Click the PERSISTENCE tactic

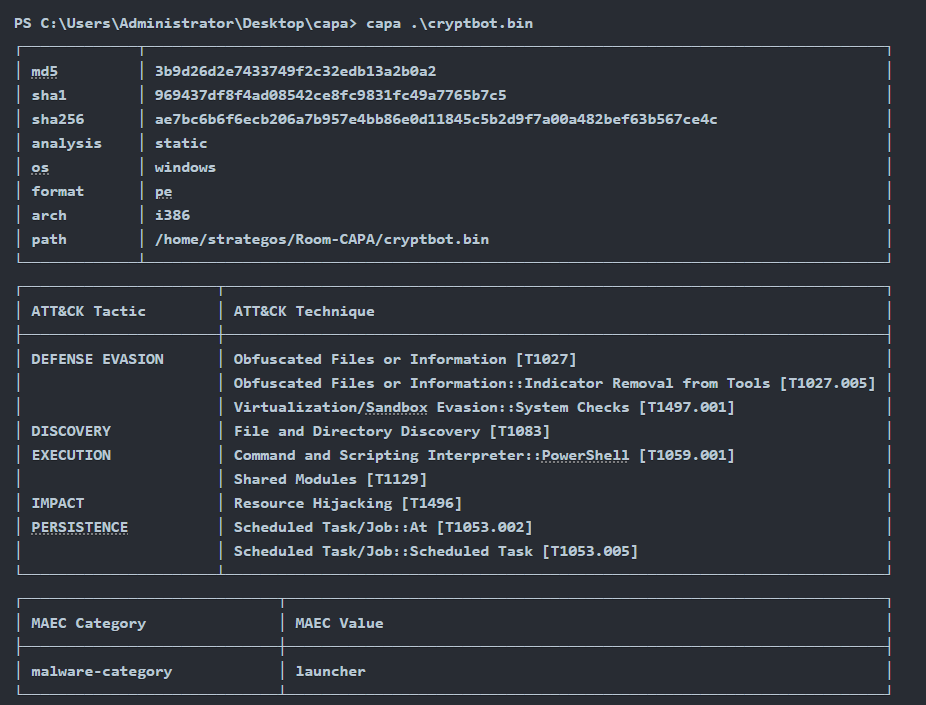(80, 527)
